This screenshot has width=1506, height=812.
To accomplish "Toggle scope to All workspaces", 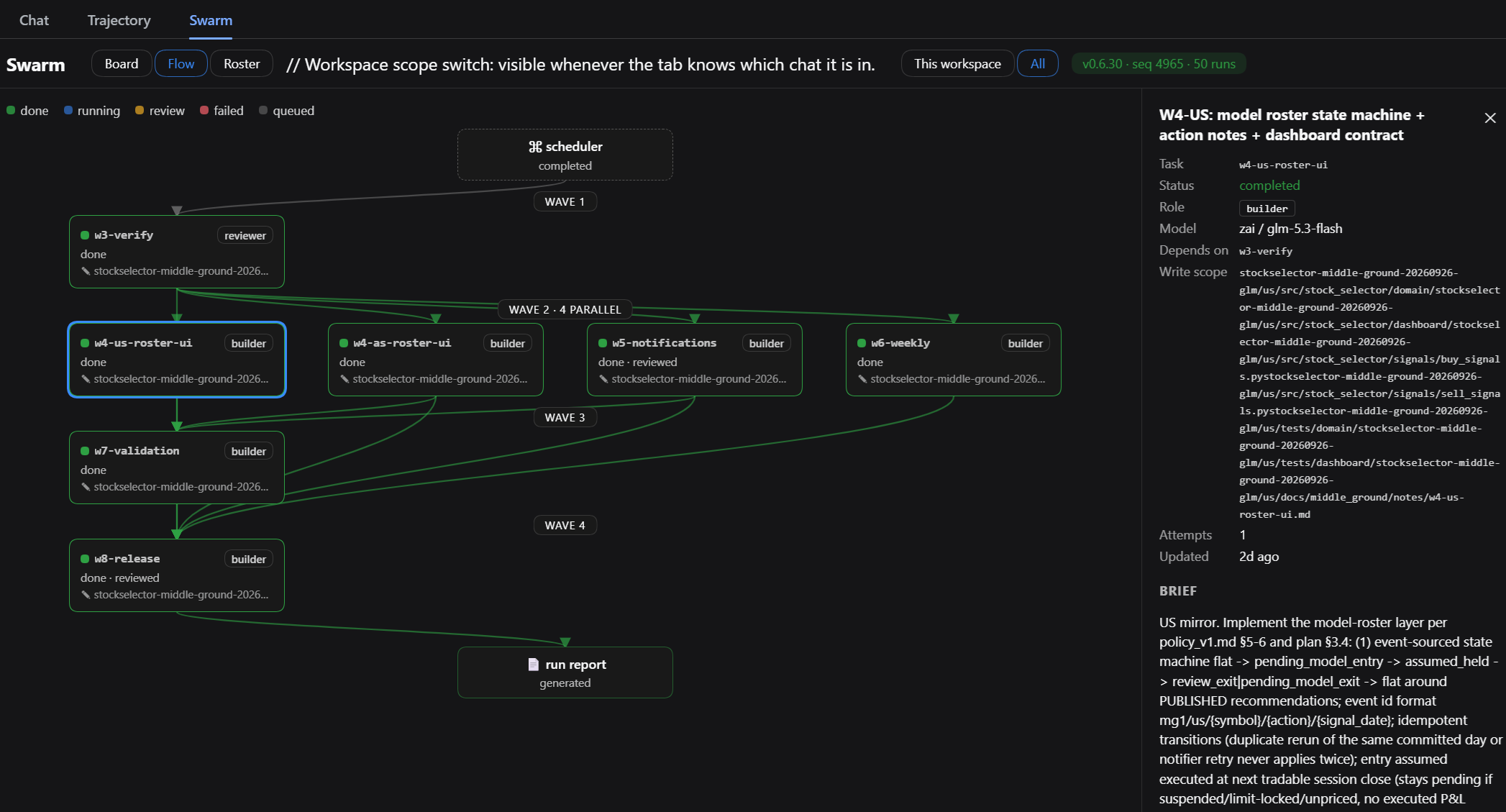I will tap(1037, 63).
